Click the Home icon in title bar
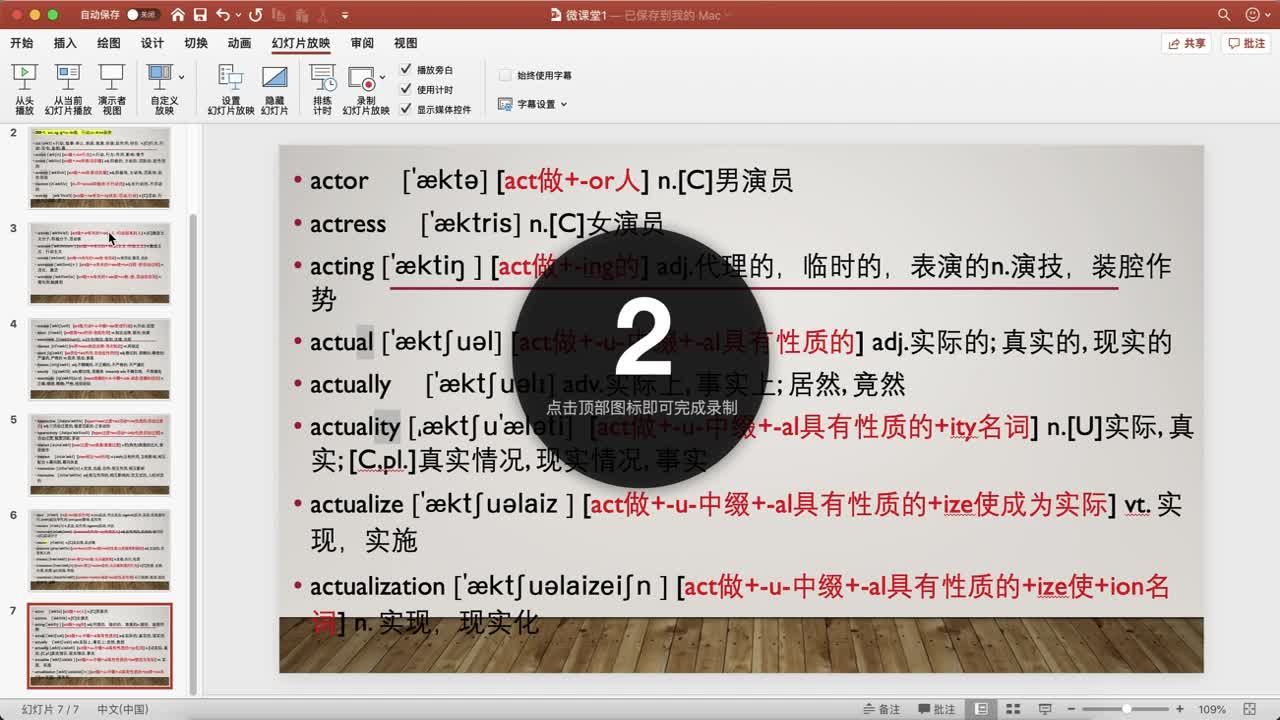 [178, 15]
